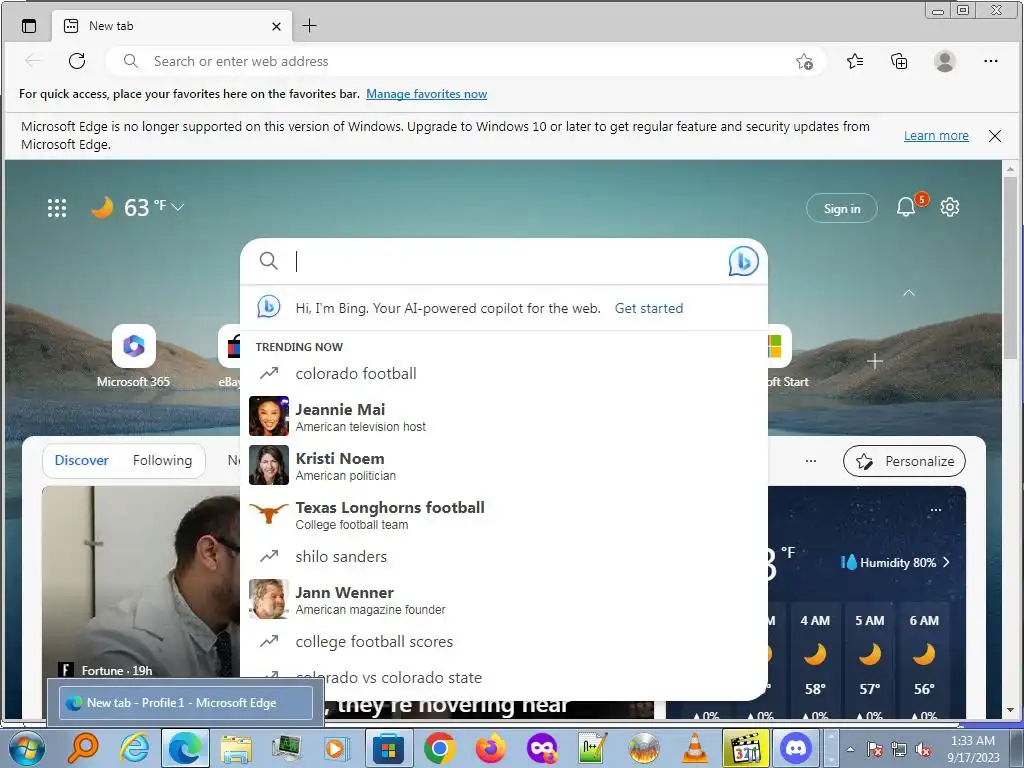Add this page to favorites
1024x768 pixels.
[x=805, y=61]
